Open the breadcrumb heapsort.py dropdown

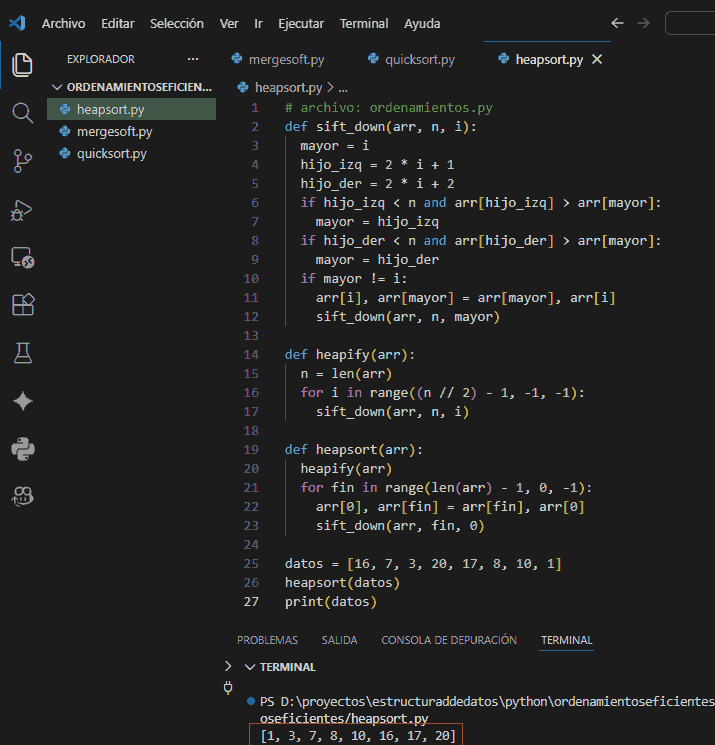click(288, 87)
